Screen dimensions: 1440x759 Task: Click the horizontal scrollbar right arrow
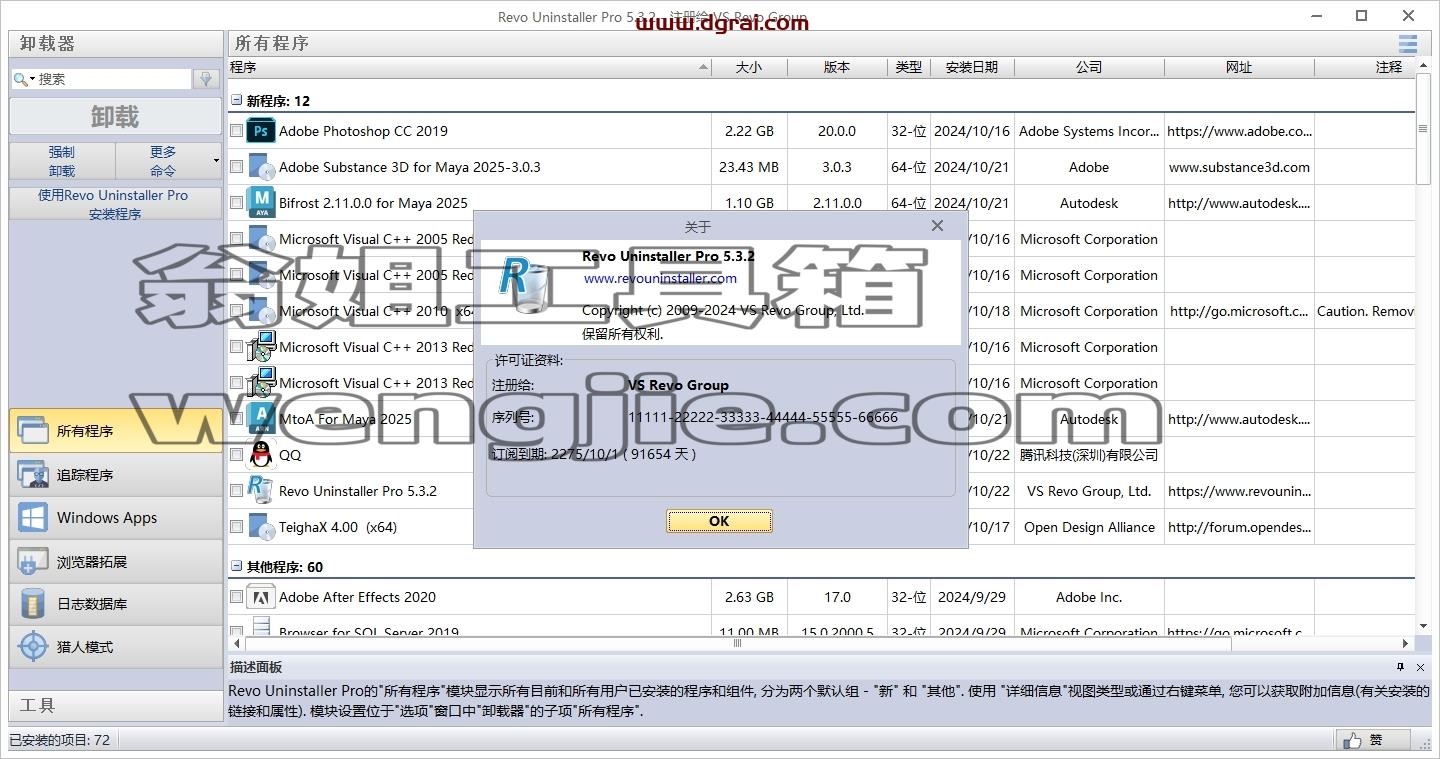pyautogui.click(x=1405, y=643)
